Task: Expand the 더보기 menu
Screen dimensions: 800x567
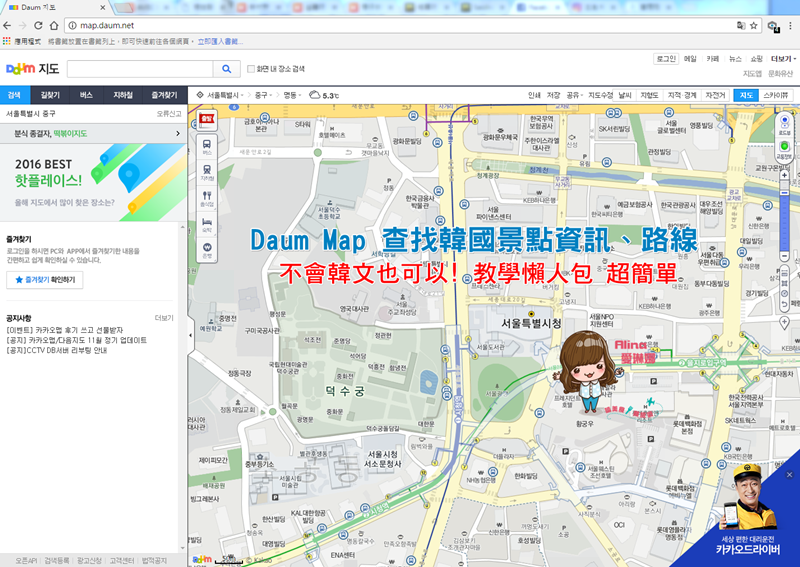Action: [x=783, y=59]
